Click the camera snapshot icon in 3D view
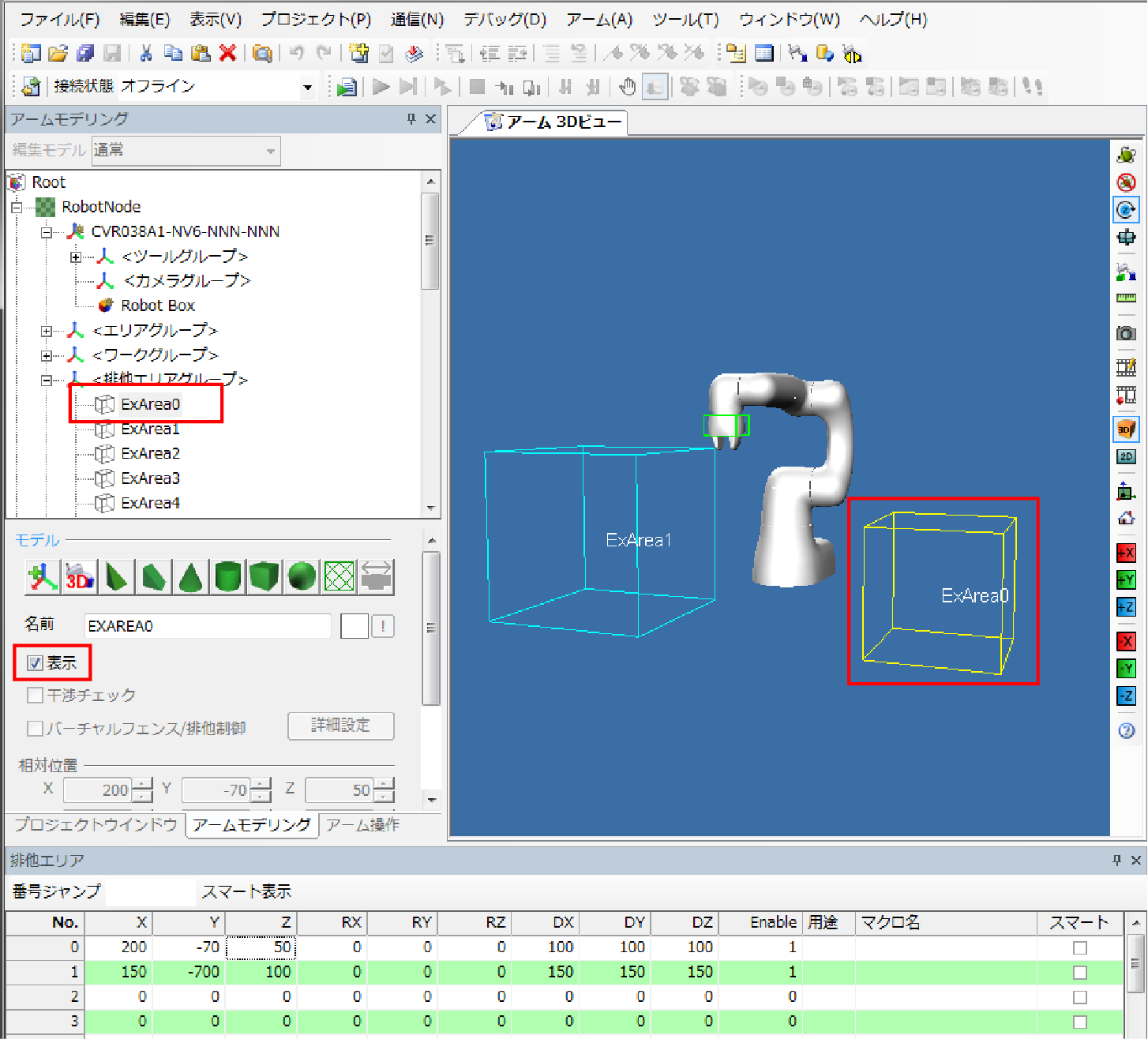This screenshot has height=1039, width=1148. [1126, 333]
